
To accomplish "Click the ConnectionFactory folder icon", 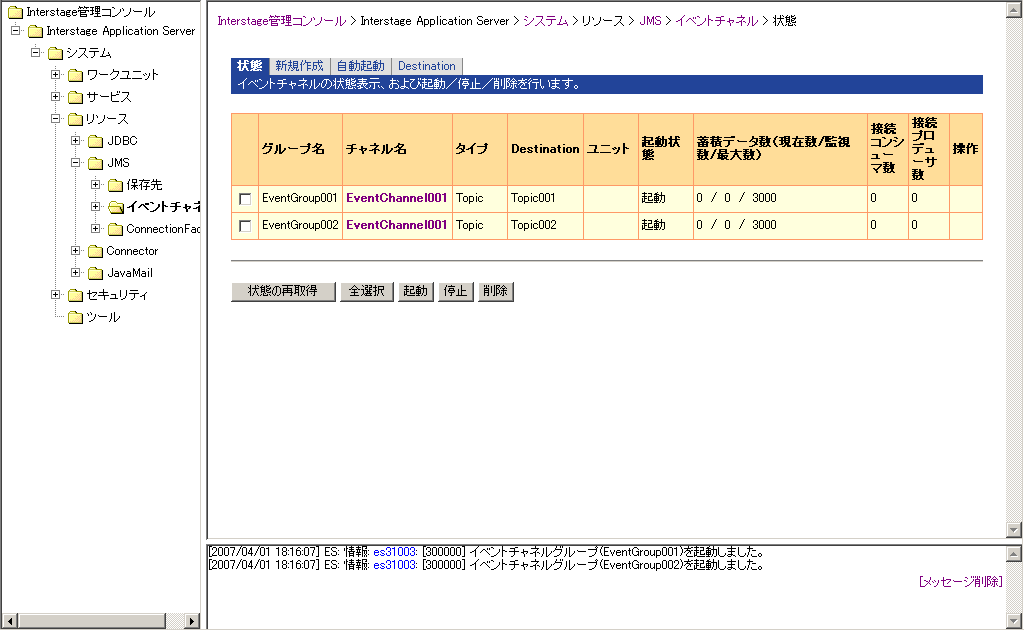I will [x=116, y=229].
